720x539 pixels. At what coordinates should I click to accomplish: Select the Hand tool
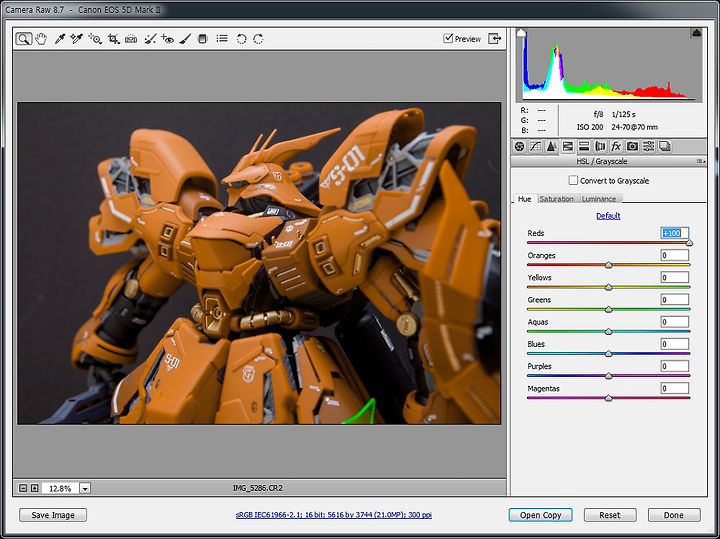point(41,39)
